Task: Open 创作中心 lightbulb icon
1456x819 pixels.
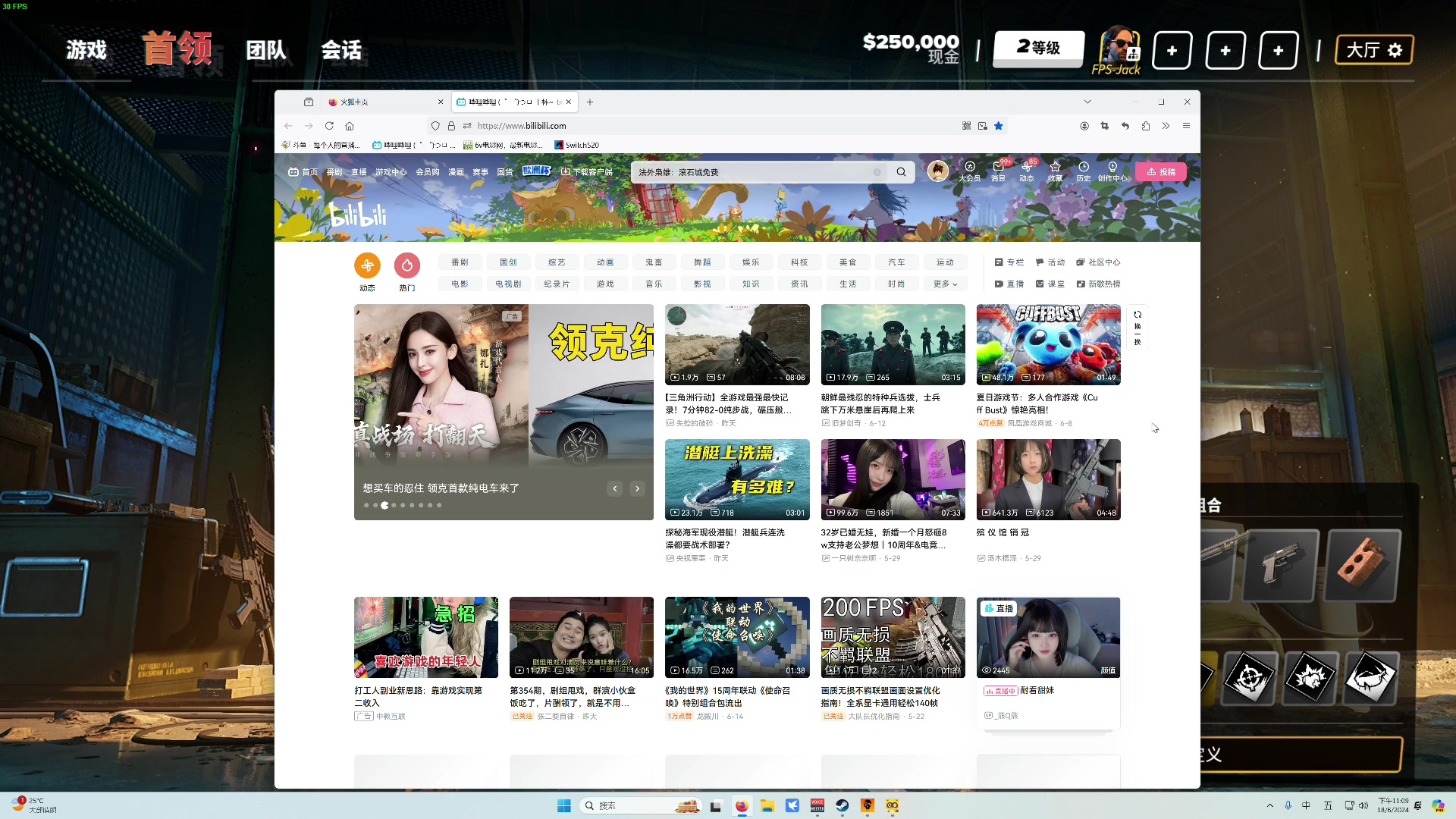Action: click(x=1112, y=171)
